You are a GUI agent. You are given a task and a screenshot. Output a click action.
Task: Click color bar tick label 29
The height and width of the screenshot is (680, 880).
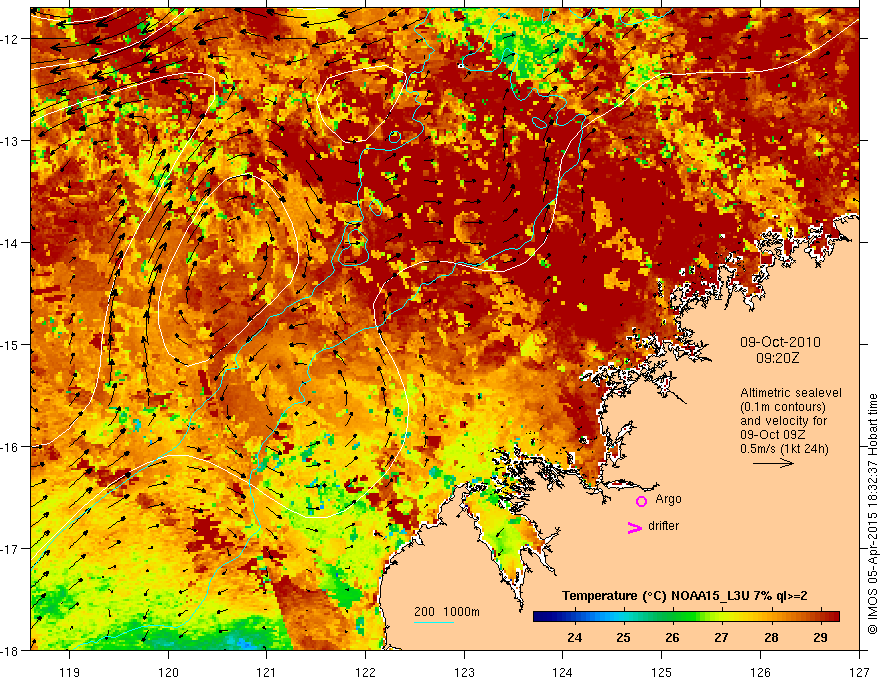820,638
